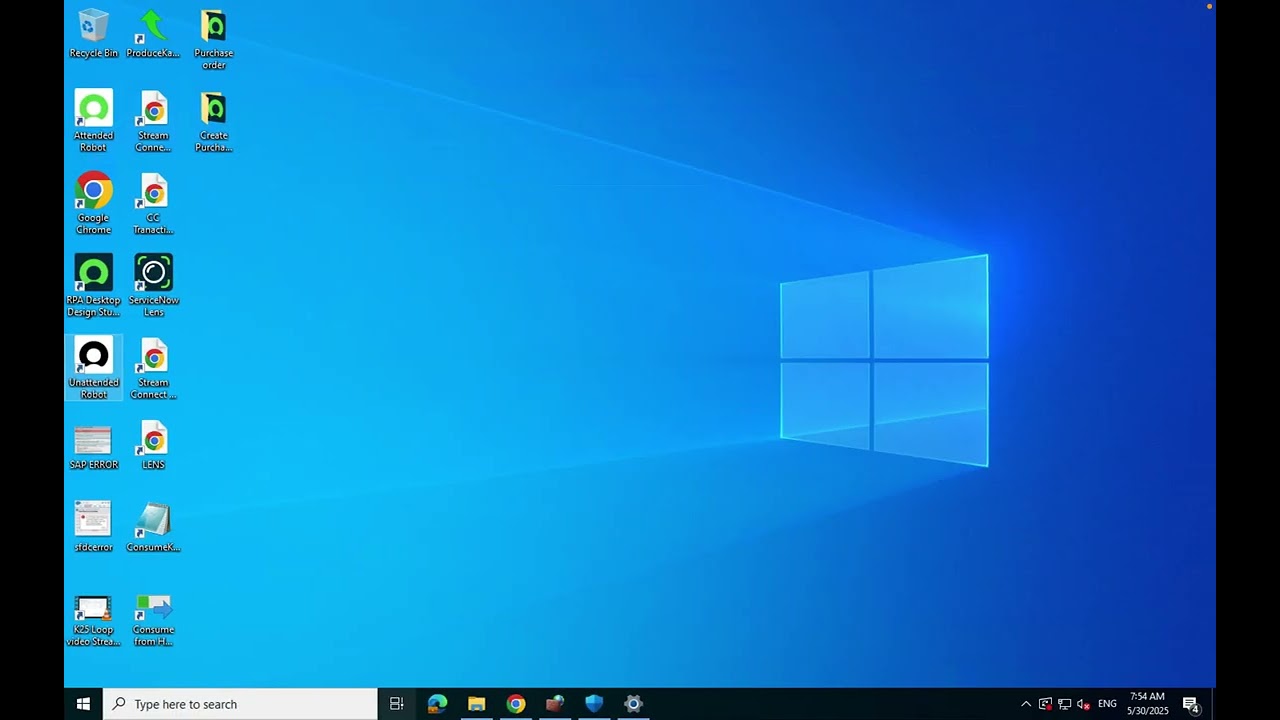Click the muted volume tray icon

click(1083, 704)
